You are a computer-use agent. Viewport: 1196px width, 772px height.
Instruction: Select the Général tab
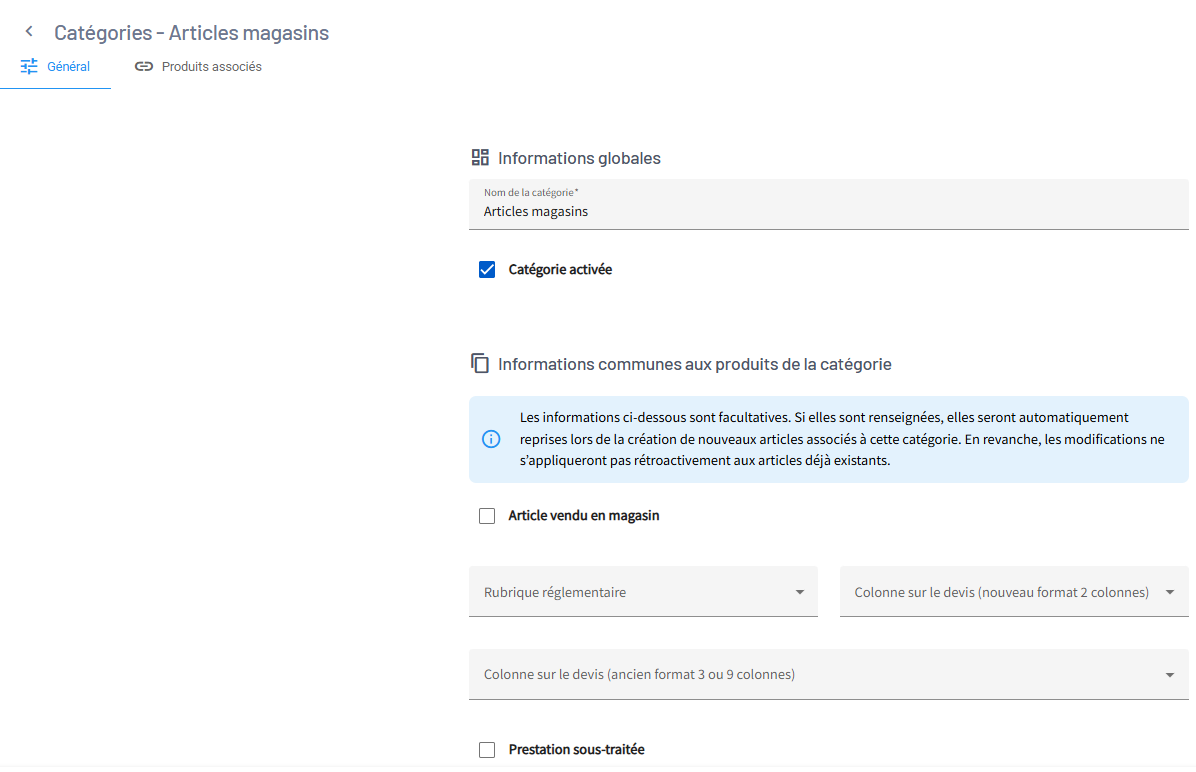[x=55, y=66]
